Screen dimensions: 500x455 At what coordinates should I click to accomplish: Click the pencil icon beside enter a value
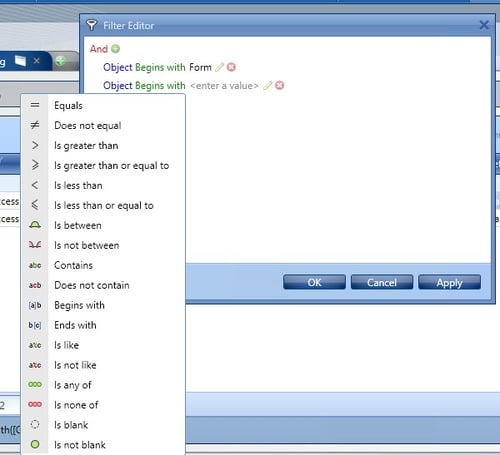tap(268, 86)
